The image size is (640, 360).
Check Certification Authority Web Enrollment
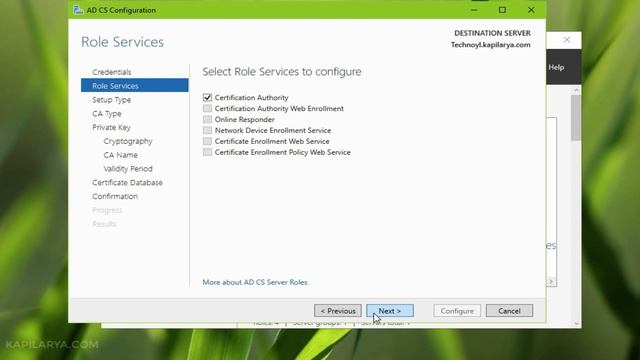(x=207, y=109)
